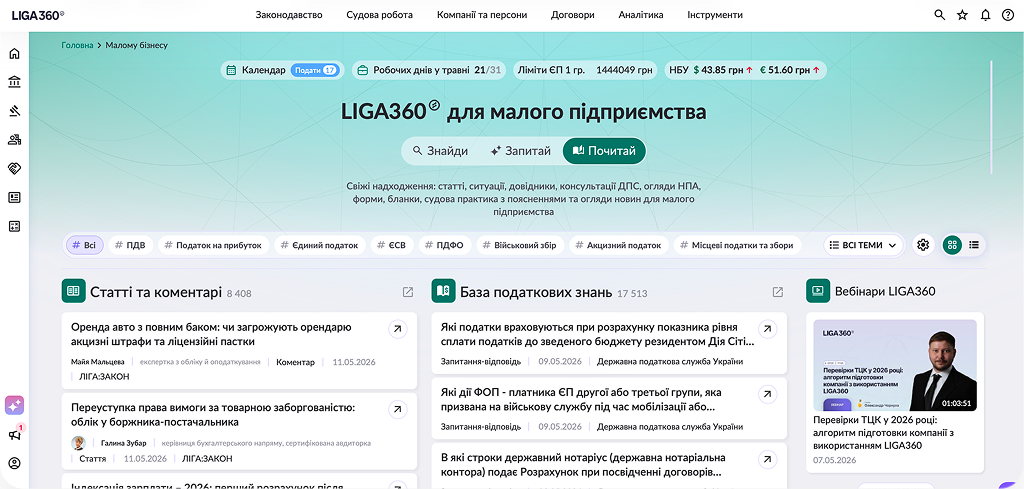This screenshot has width=1024, height=489.
Task: Open calculator tools icon in sidebar
Action: (14, 227)
